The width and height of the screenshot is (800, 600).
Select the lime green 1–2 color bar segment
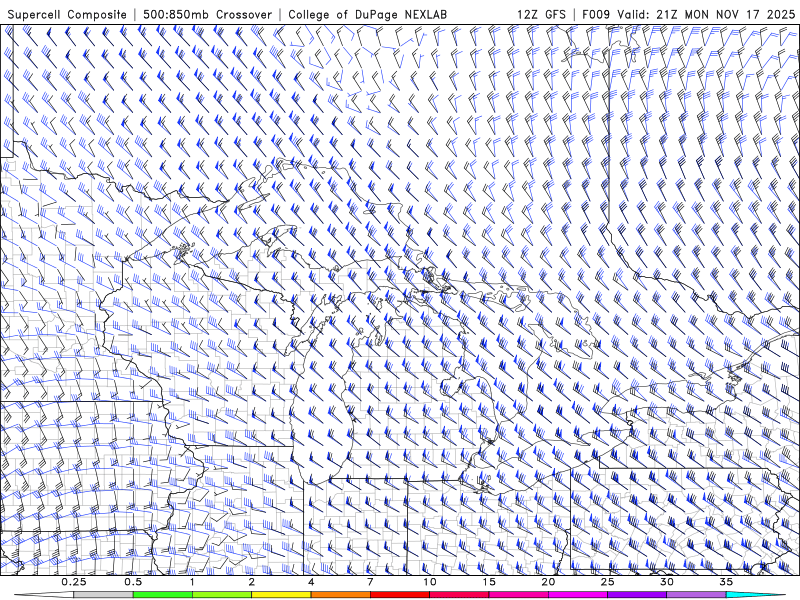coord(222,595)
